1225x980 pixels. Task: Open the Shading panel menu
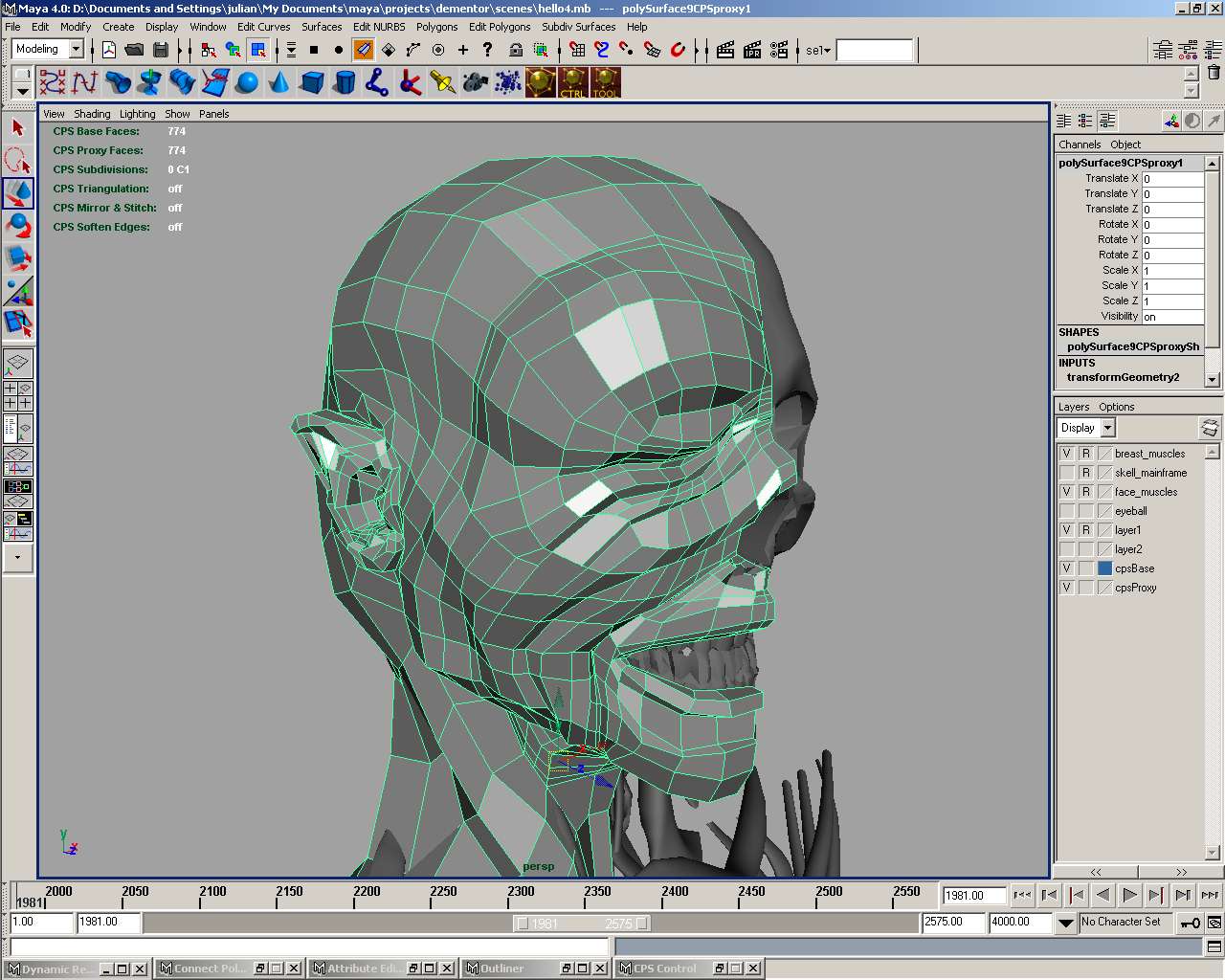point(92,114)
